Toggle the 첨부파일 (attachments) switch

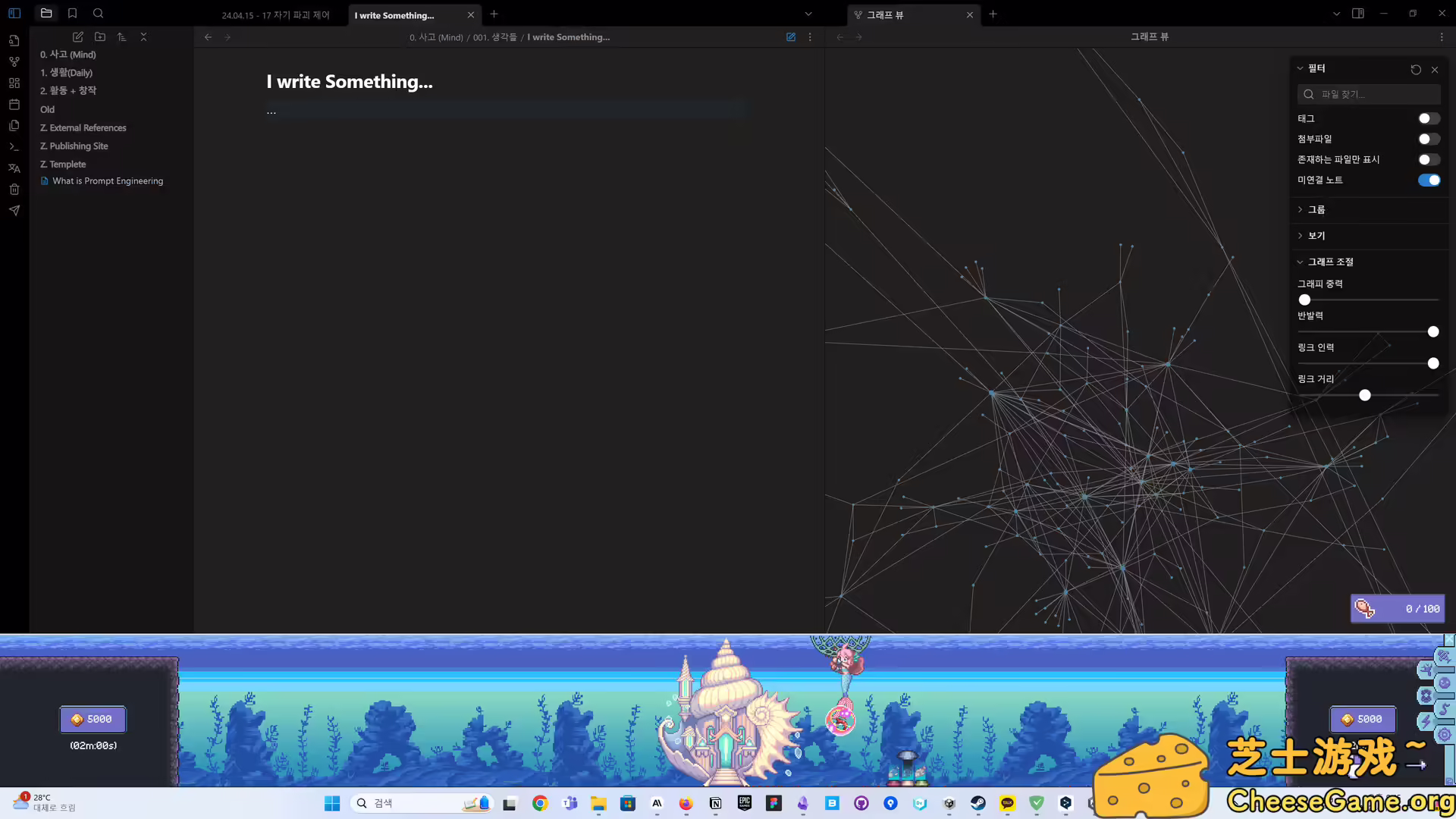[1429, 139]
